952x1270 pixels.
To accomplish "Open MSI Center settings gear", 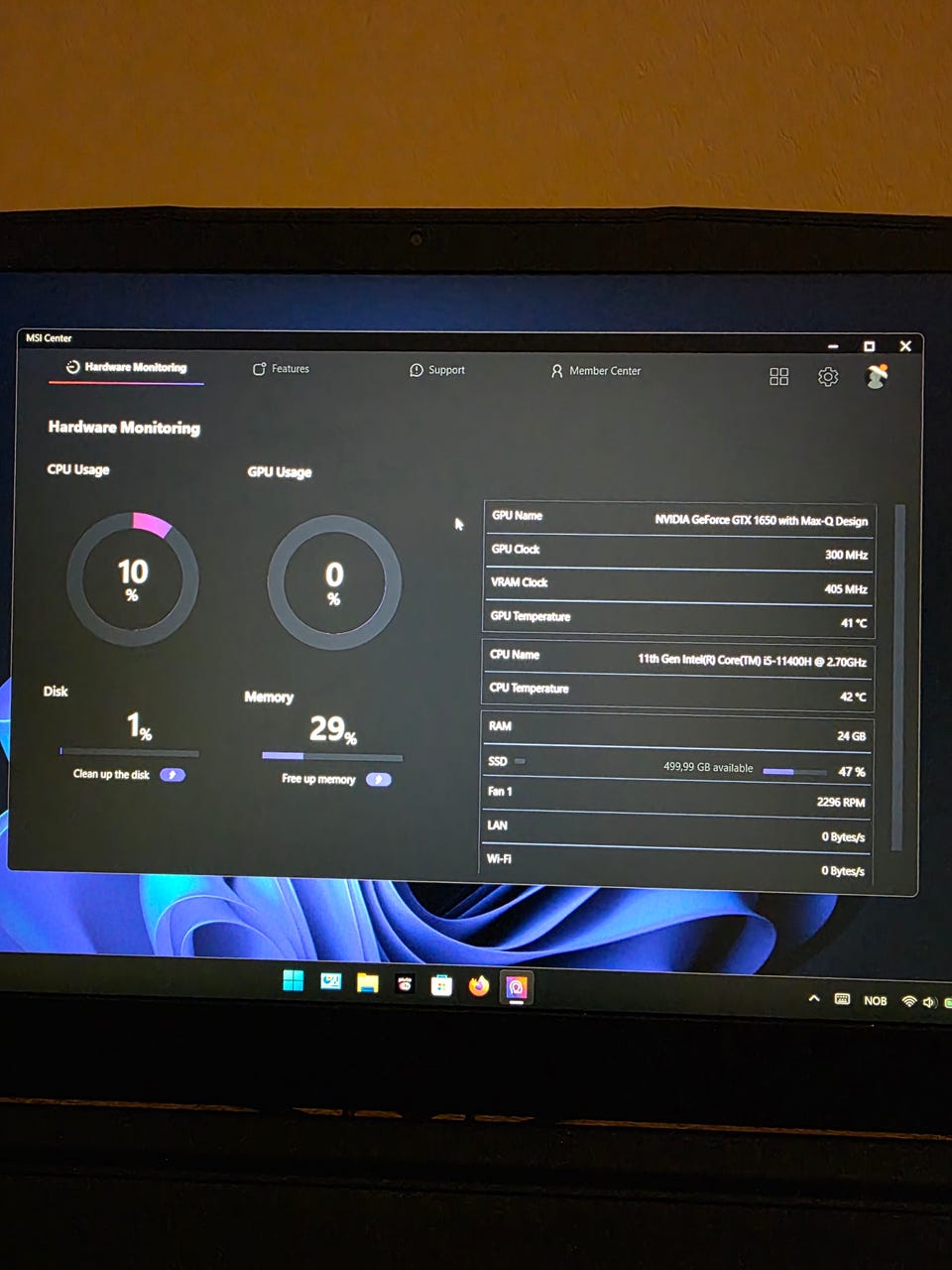I will coord(828,377).
